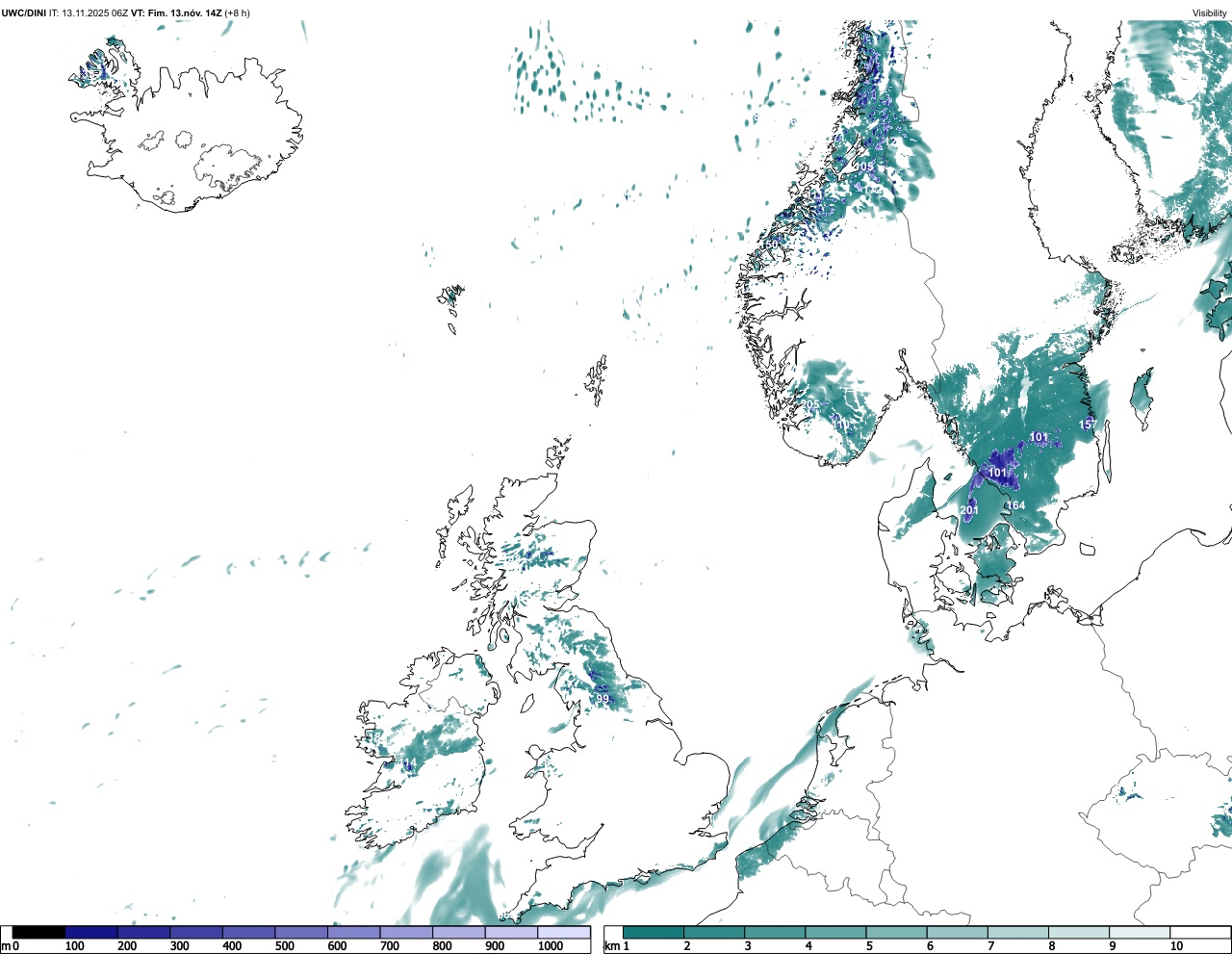Screen dimensions: 1232x954
Task: Click the '10' km tick label
Action: coord(1177,946)
